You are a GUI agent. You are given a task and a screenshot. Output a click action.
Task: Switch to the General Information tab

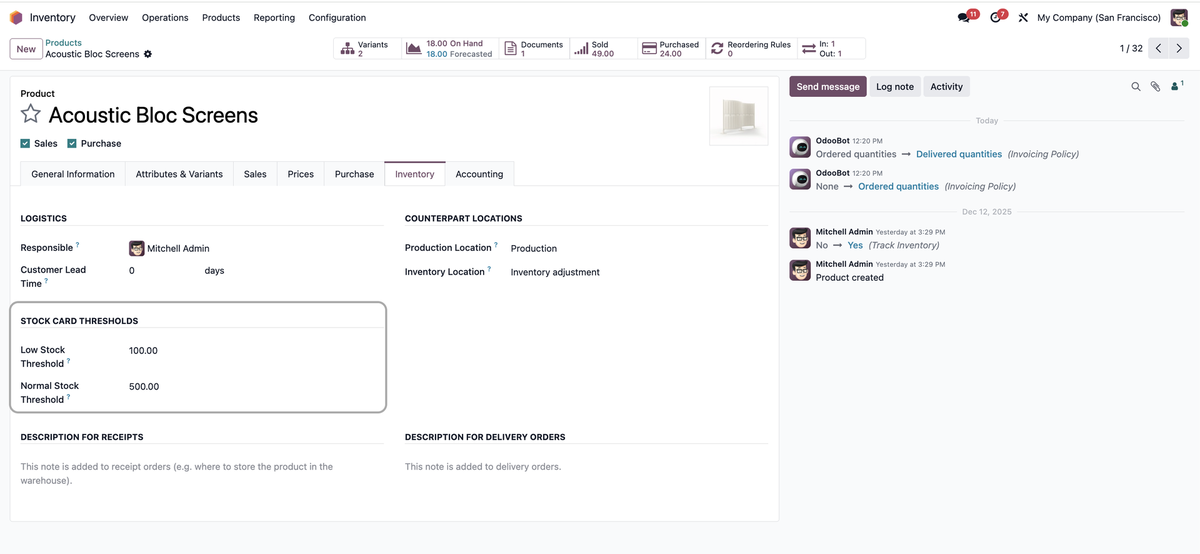(x=73, y=174)
